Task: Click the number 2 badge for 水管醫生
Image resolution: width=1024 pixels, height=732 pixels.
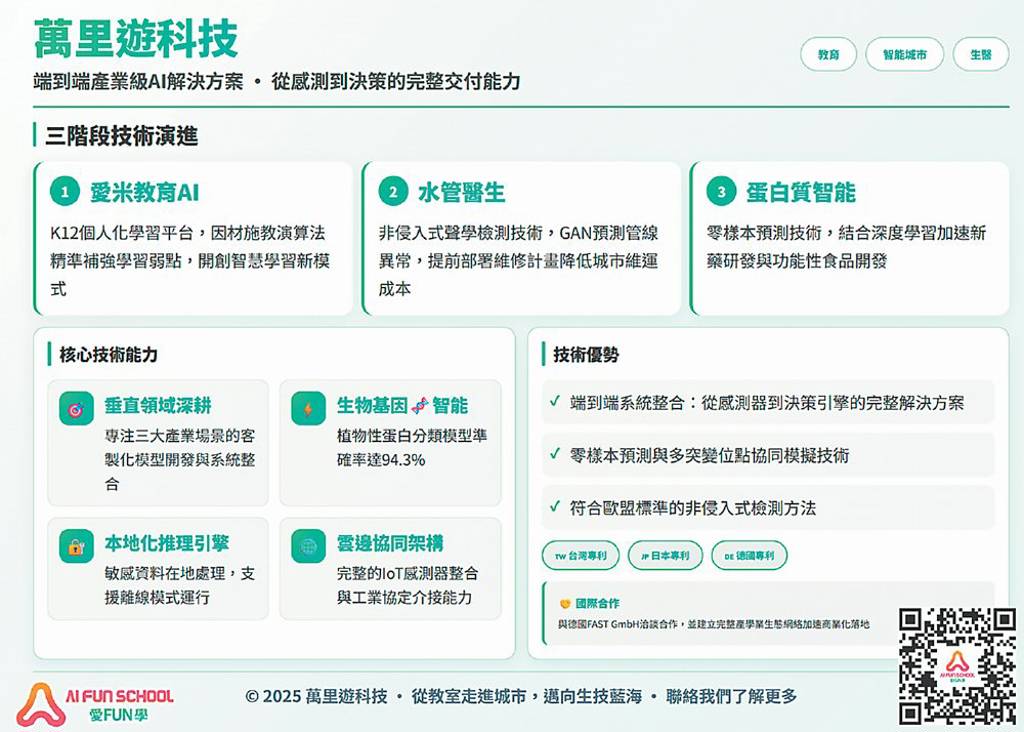Action: 393,192
